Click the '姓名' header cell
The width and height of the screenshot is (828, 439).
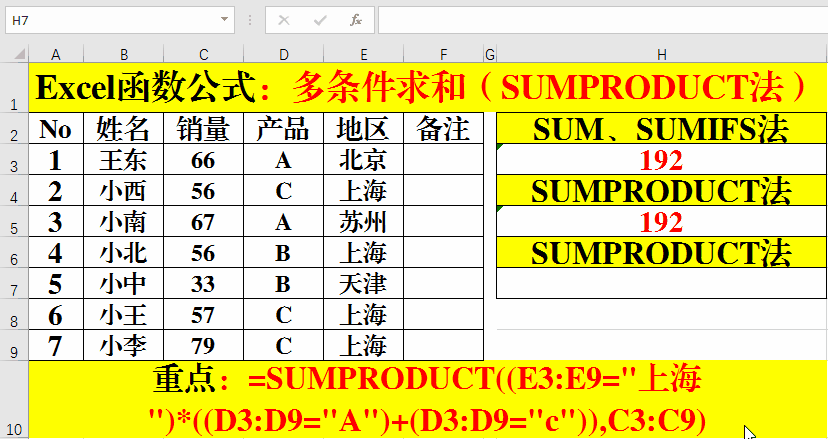point(124,128)
